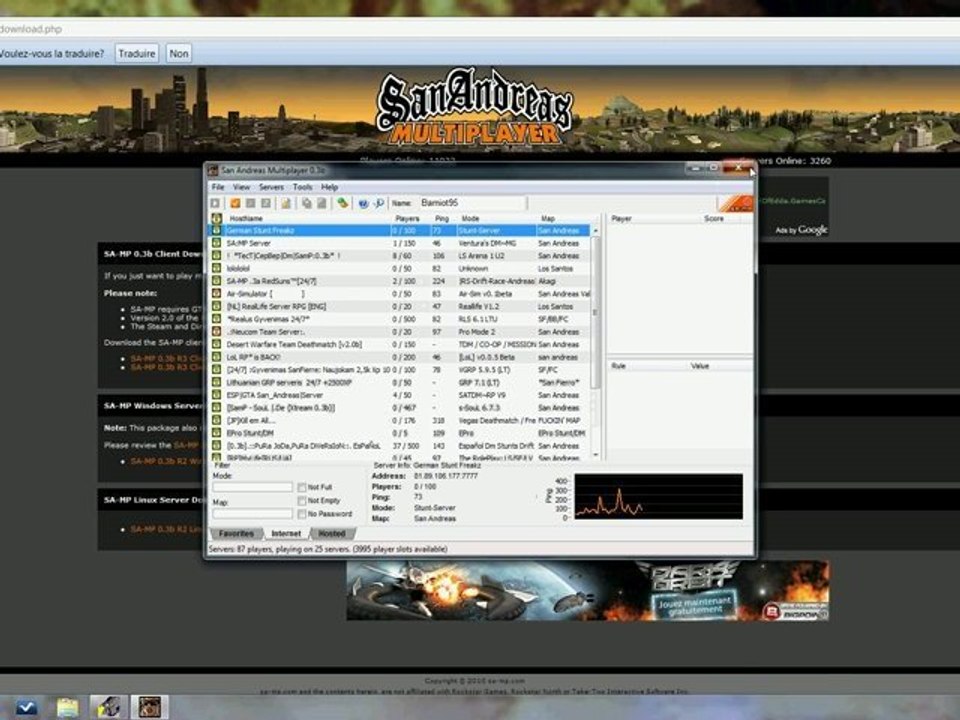Click the Copy Server Info toolbar icon
The image size is (960, 720).
coord(307,203)
